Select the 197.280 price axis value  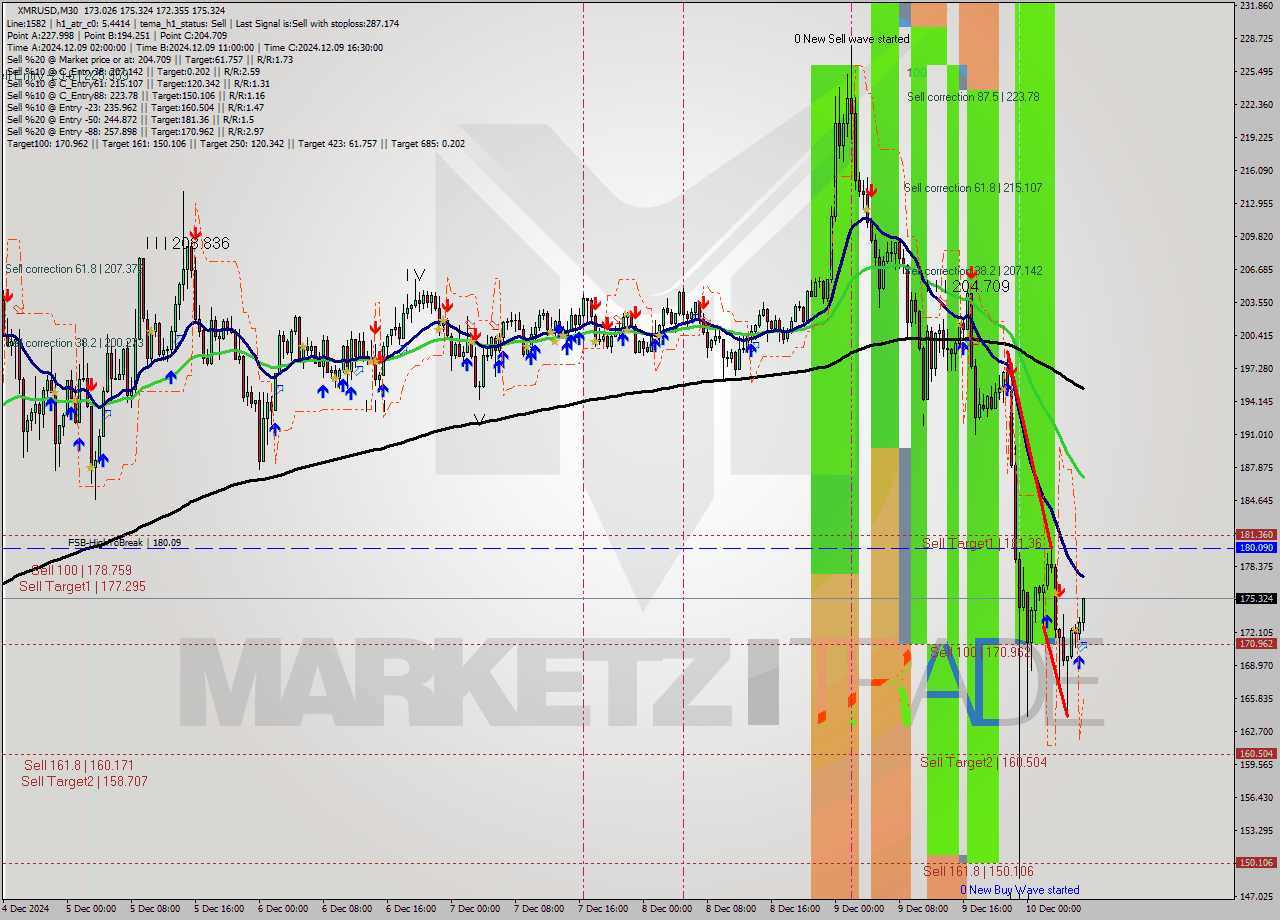tap(1256, 369)
